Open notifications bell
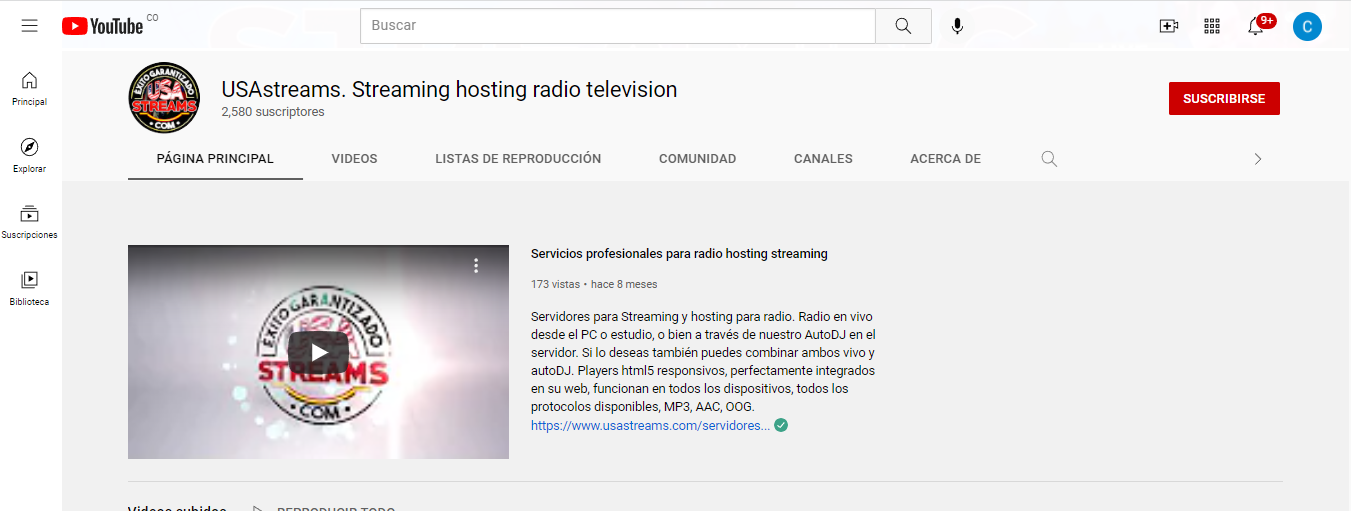 click(1256, 26)
